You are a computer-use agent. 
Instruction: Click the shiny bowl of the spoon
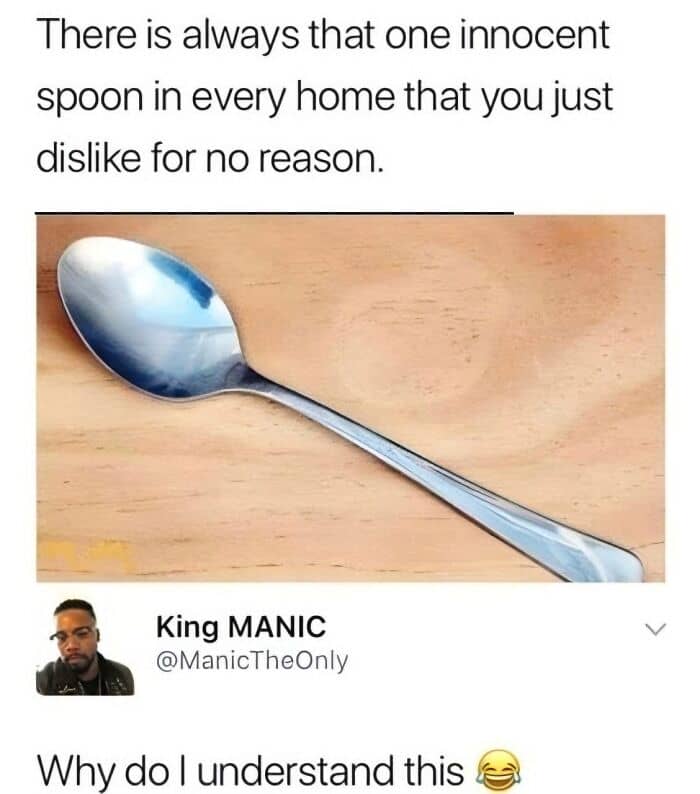[150, 318]
